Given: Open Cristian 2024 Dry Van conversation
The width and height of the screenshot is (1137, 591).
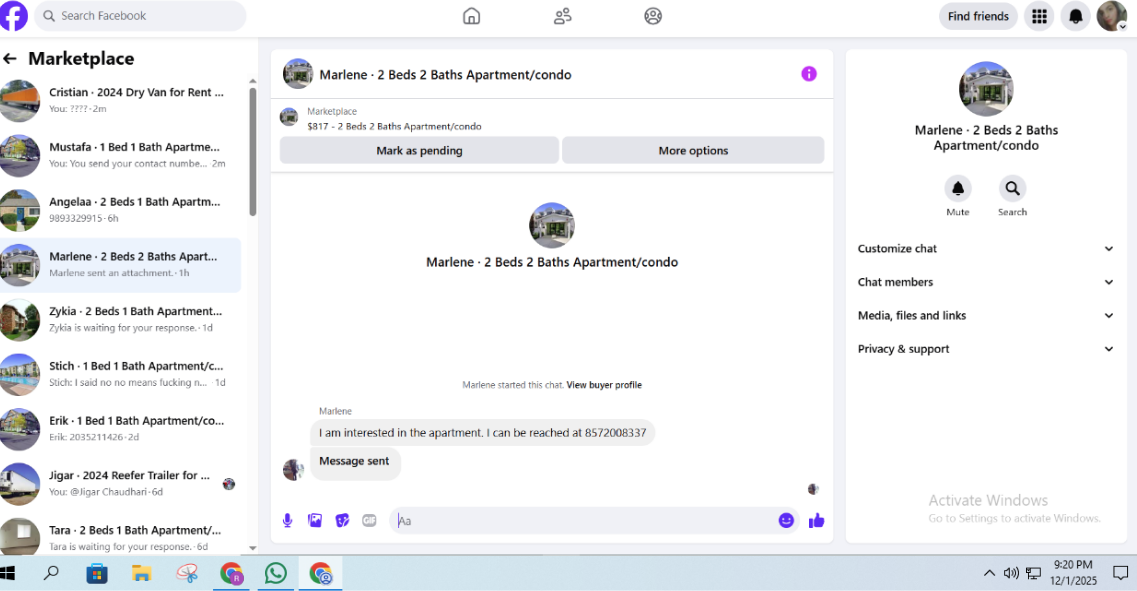Looking at the screenshot, I should (120, 100).
